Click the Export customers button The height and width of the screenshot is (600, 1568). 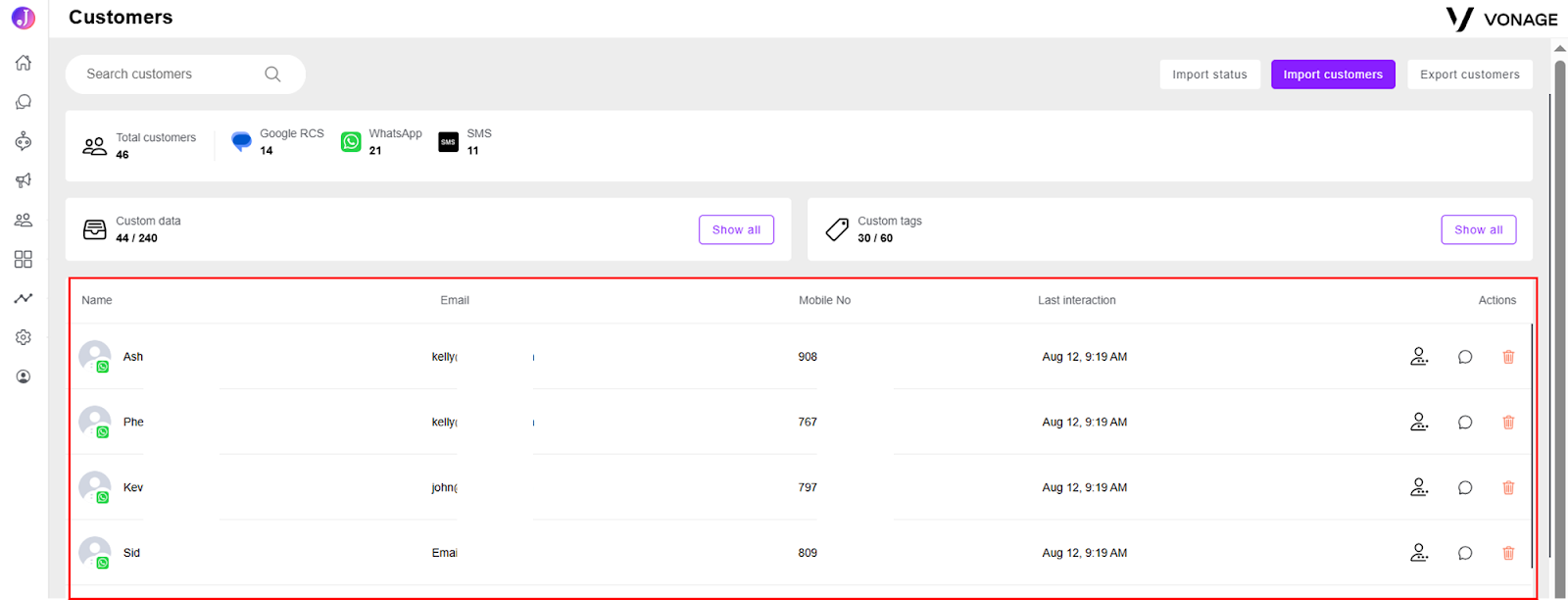[x=1470, y=75]
